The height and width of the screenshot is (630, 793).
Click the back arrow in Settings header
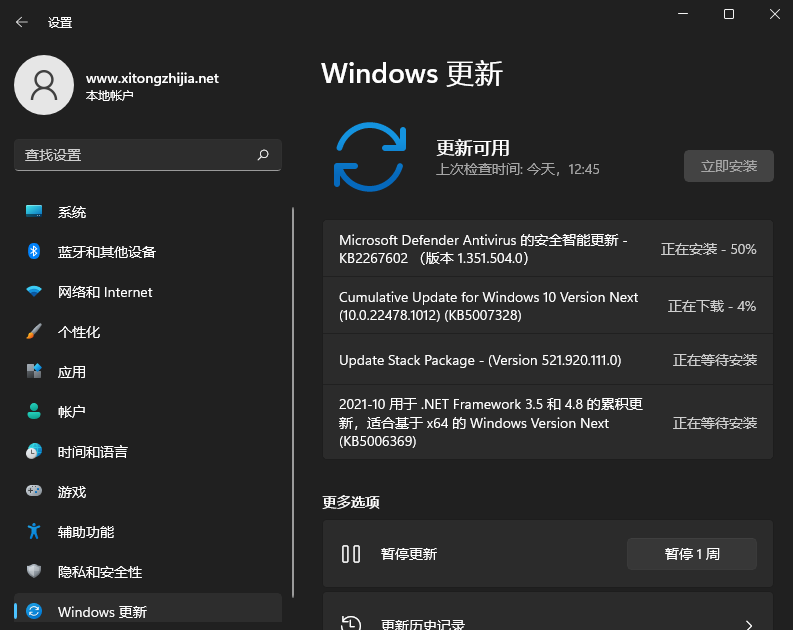tap(21, 22)
